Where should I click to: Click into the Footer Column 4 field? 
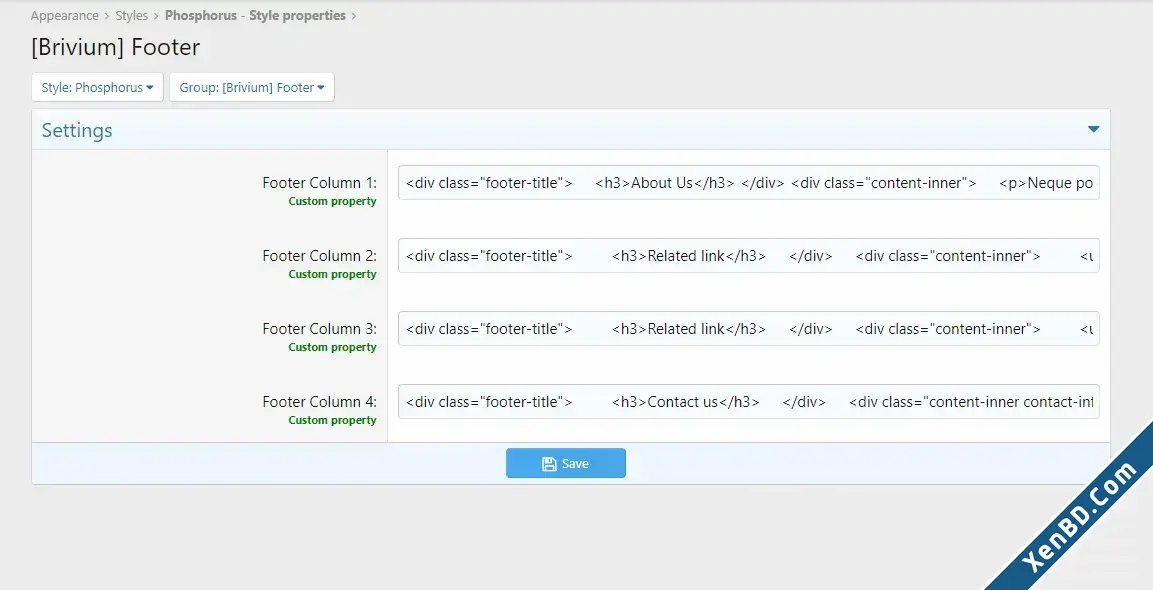pos(749,401)
